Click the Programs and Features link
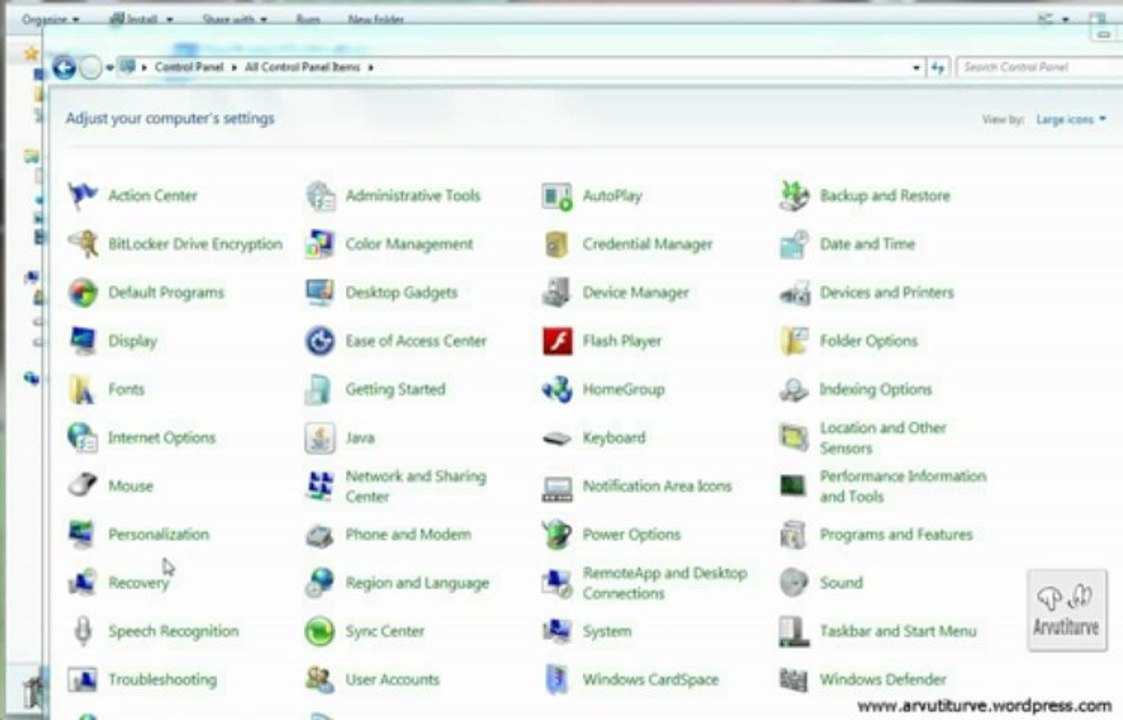The width and height of the screenshot is (1123, 720). pos(896,534)
